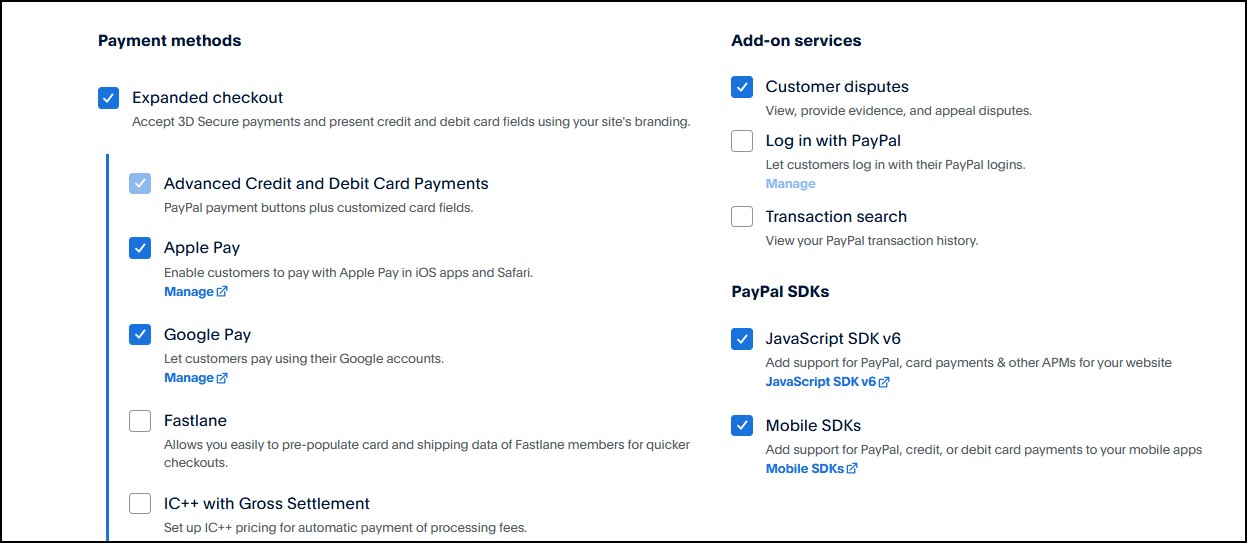Open Manage link under Google Pay
This screenshot has height=543, width=1247.
coord(188,378)
